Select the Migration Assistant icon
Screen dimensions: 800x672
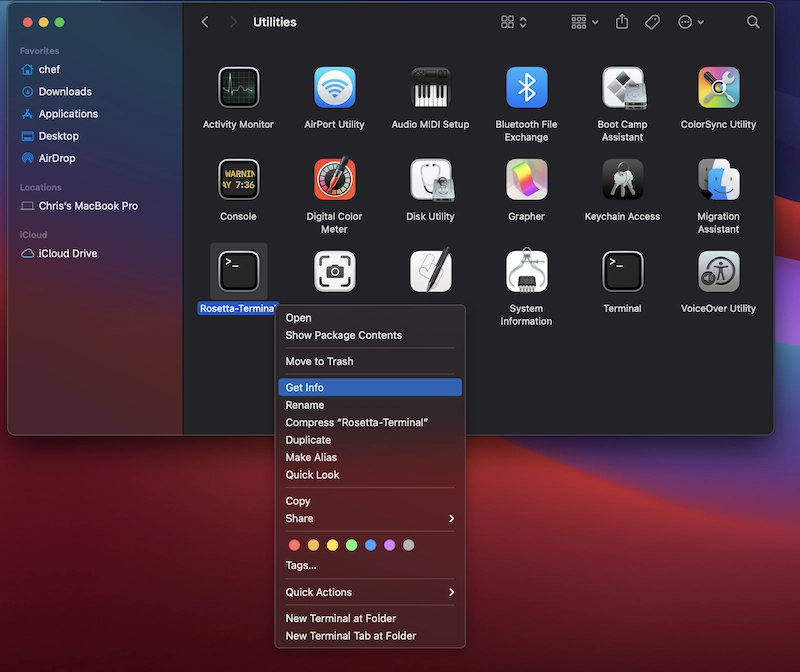coord(718,179)
